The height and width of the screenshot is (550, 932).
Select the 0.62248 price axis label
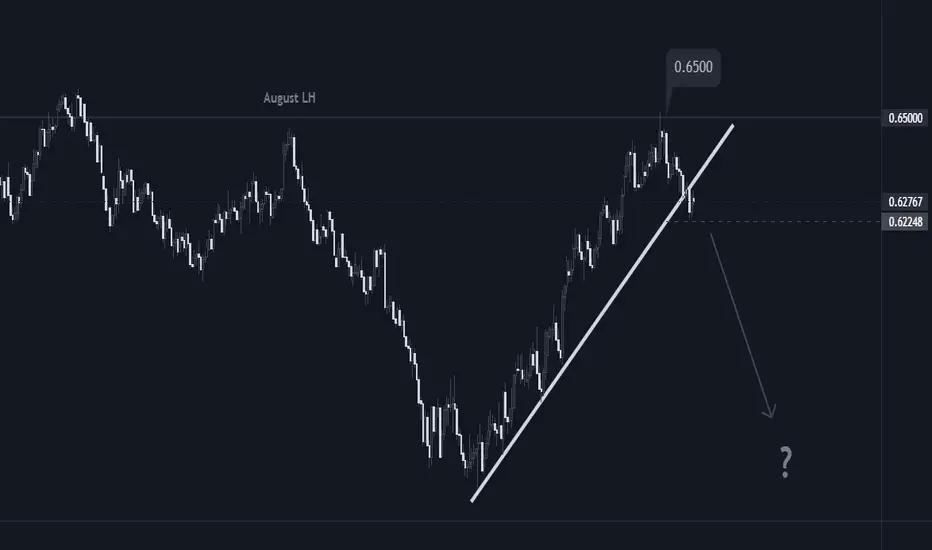(x=905, y=222)
